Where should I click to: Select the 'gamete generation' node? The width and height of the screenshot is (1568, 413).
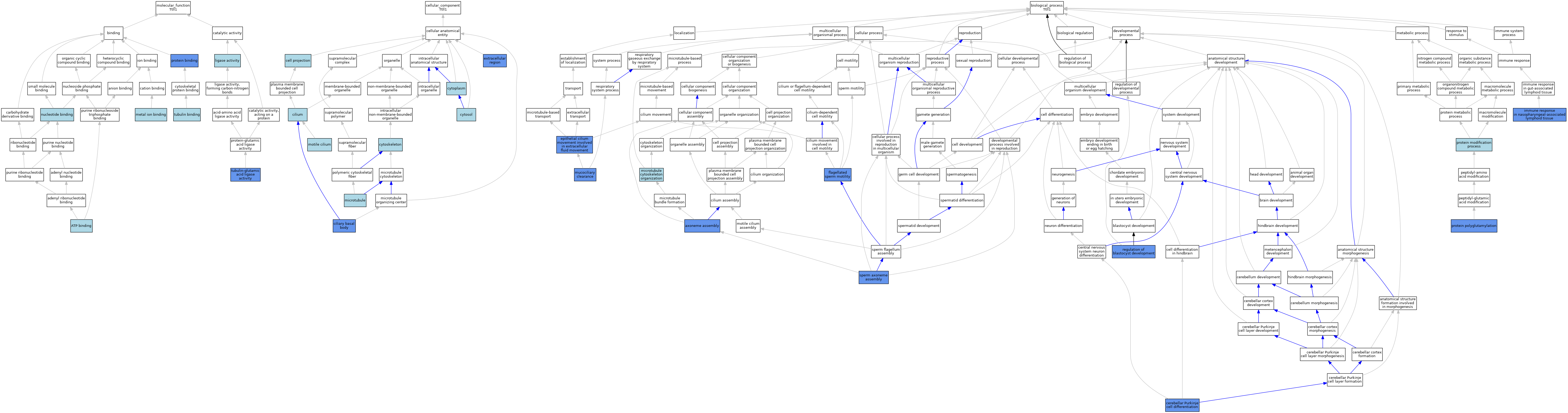click(933, 115)
